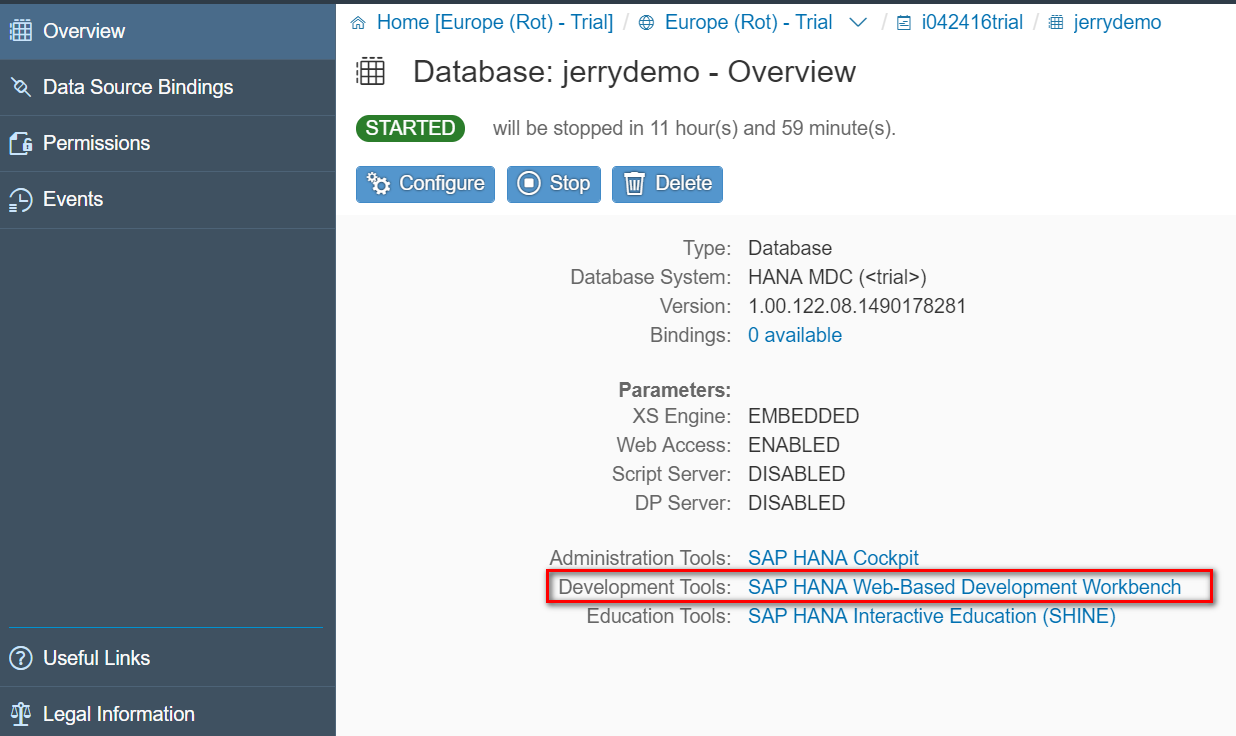Open Europe (Rot) - Trial breadcrumb link
The image size is (1236, 736).
click(749, 22)
